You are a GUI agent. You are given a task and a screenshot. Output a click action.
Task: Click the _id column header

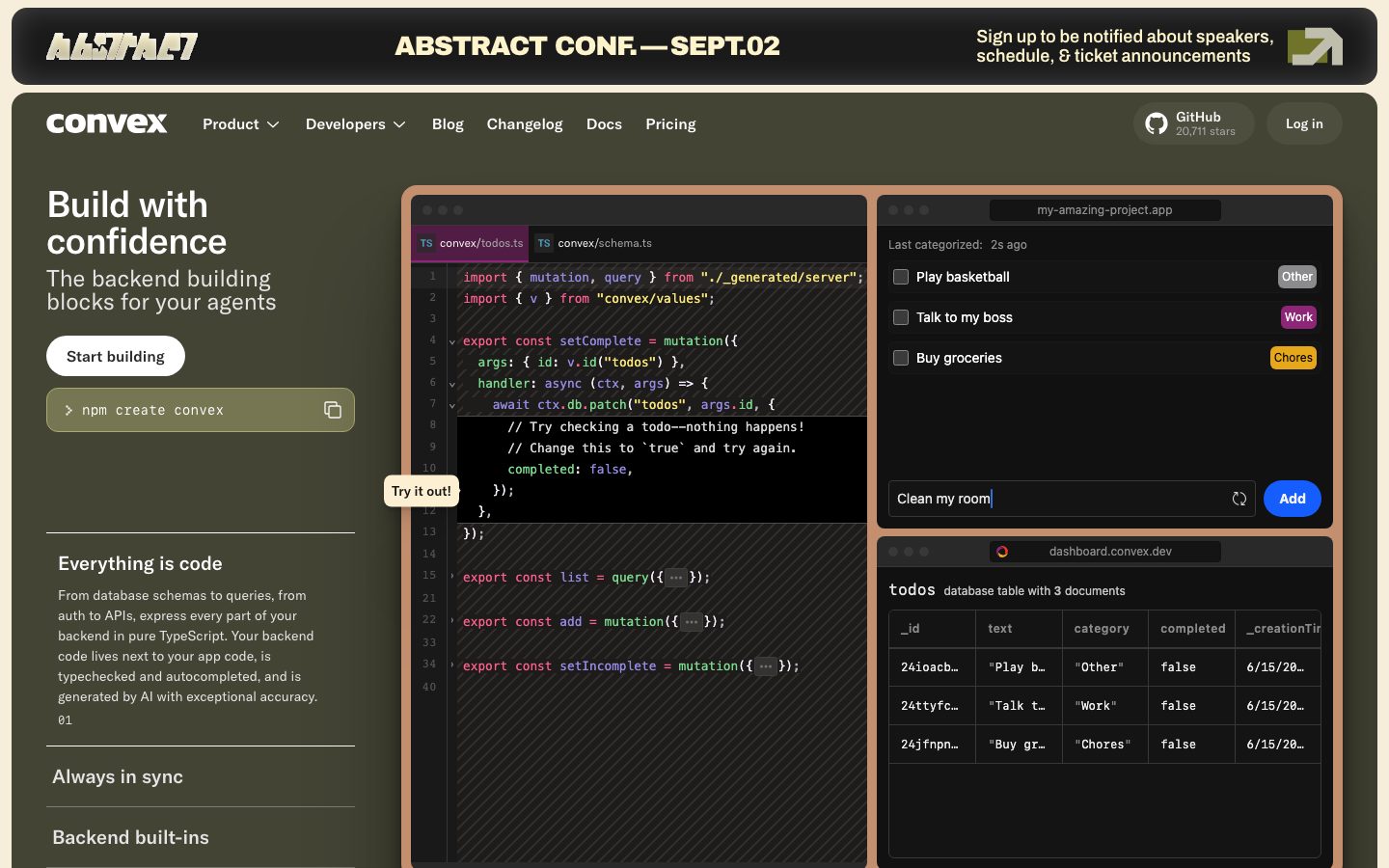pos(932,629)
